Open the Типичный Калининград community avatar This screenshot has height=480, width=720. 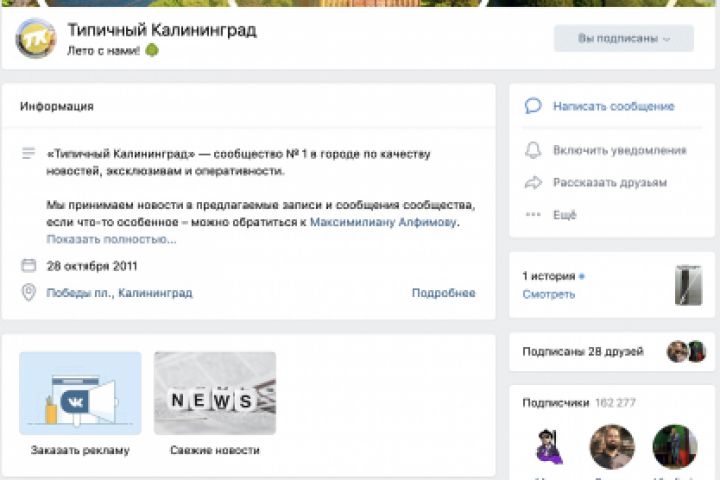(x=36, y=39)
